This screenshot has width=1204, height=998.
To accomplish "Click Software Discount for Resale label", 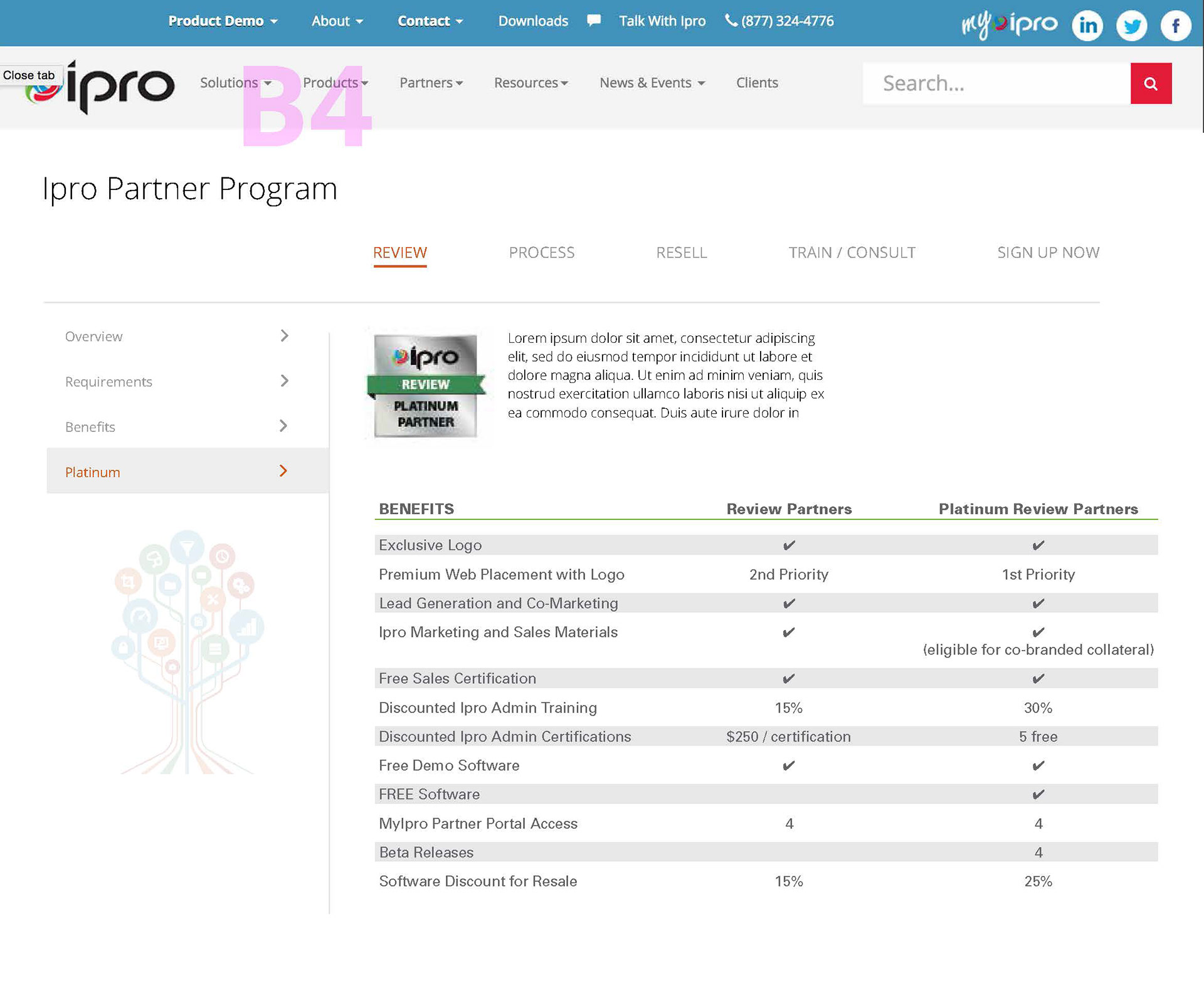I will click(x=478, y=881).
